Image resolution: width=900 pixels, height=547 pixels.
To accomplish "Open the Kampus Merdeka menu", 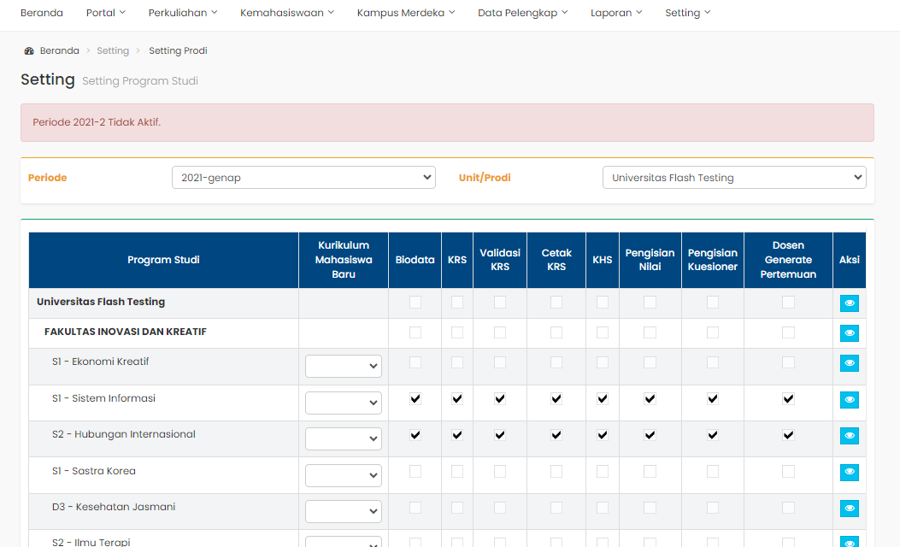I will [x=405, y=13].
